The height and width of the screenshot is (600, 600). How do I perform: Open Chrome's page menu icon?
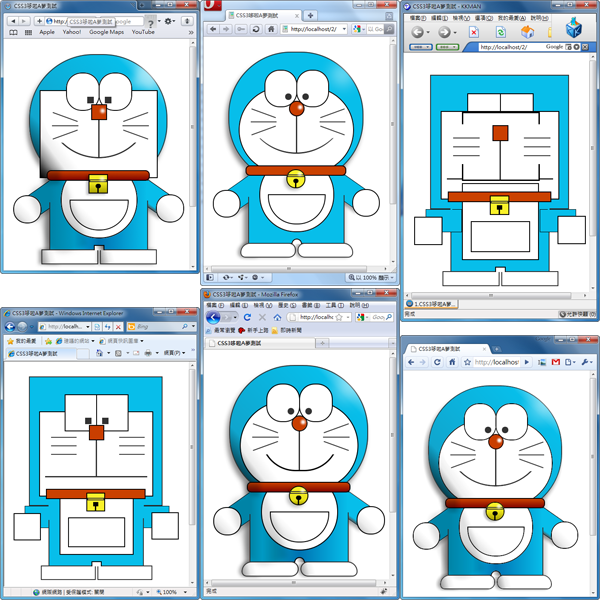570,362
